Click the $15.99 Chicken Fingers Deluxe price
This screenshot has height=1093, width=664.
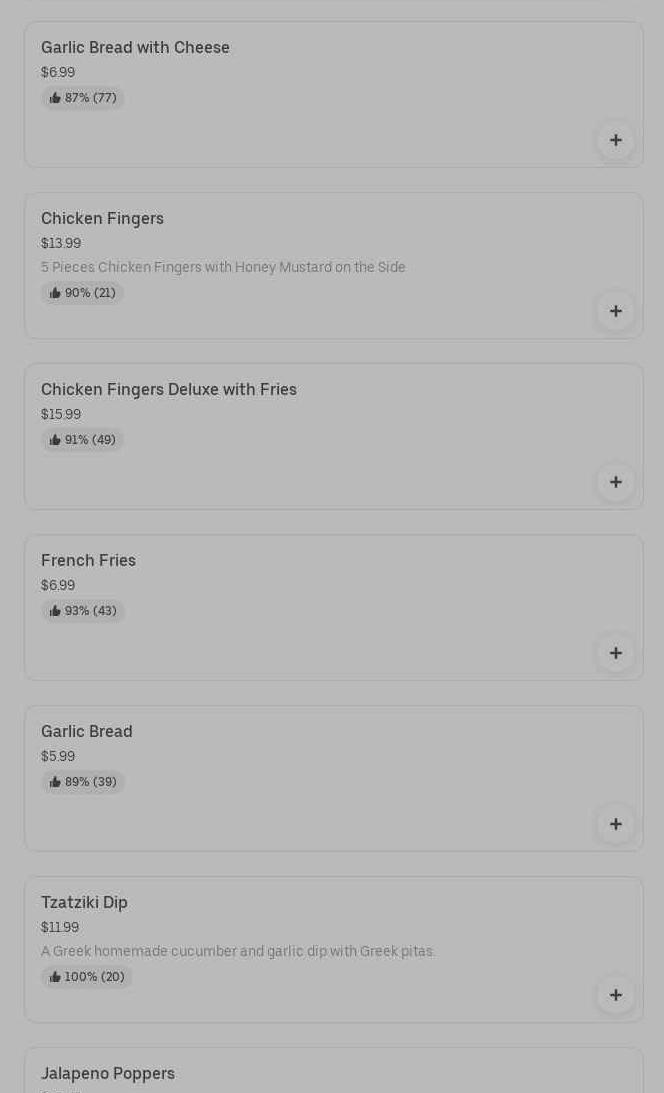tap(61, 415)
